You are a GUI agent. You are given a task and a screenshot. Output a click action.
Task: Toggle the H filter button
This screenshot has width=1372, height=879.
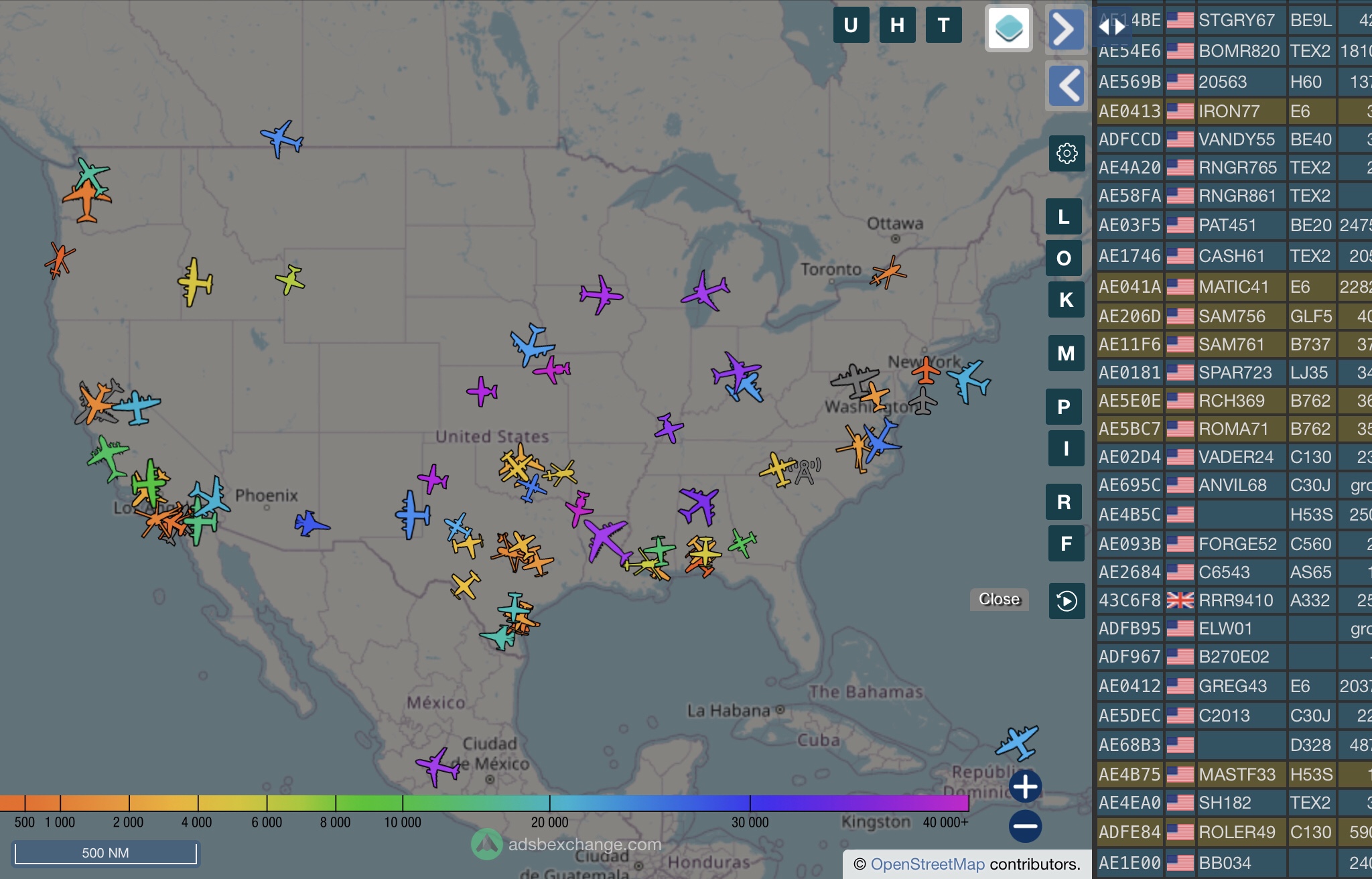coord(897,25)
